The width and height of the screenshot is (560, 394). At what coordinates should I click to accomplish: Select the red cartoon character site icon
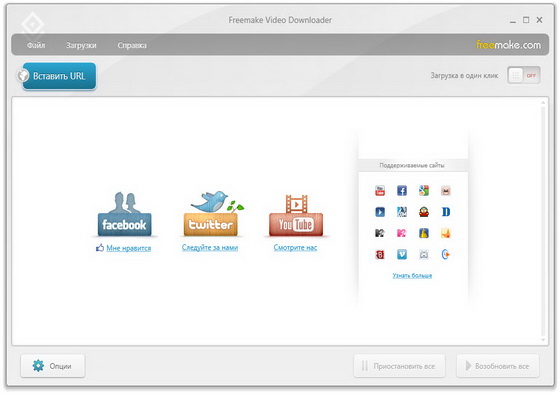[424, 212]
